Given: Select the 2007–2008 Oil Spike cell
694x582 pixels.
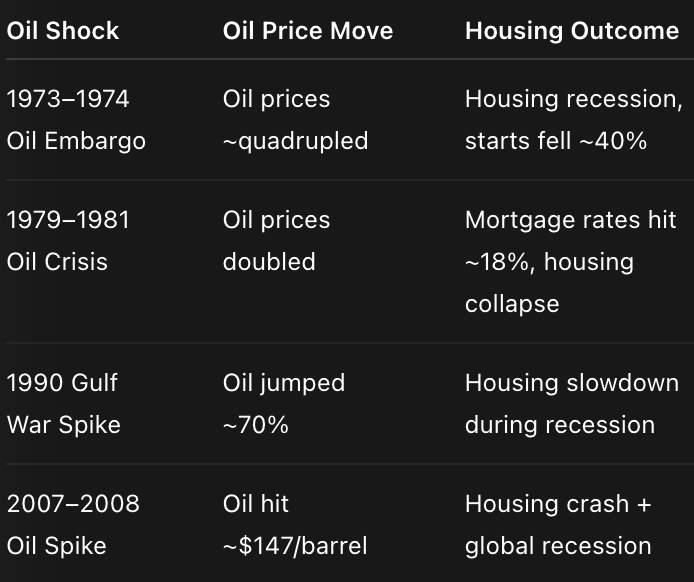Looking at the screenshot, I should (x=73, y=525).
